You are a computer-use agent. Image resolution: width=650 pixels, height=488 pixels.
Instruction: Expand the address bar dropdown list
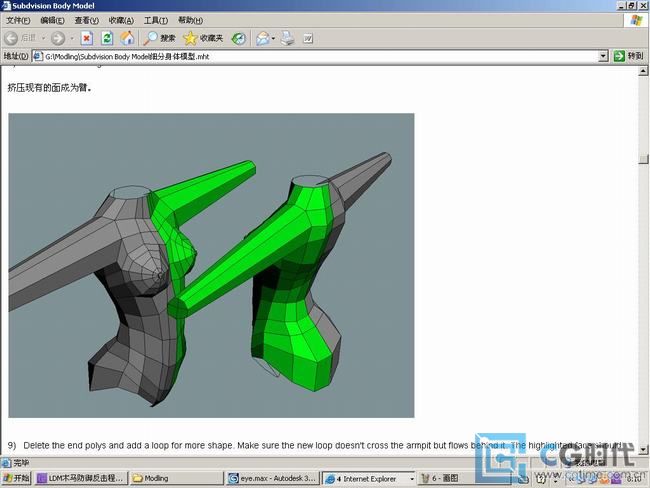coord(603,56)
